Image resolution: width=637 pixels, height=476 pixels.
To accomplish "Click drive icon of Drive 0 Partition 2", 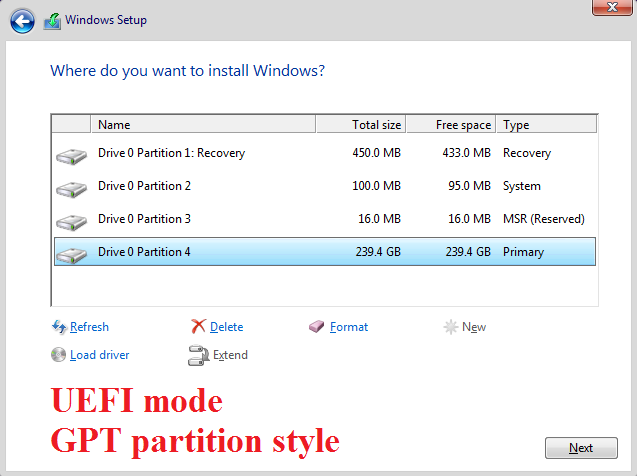I will 72,189.
